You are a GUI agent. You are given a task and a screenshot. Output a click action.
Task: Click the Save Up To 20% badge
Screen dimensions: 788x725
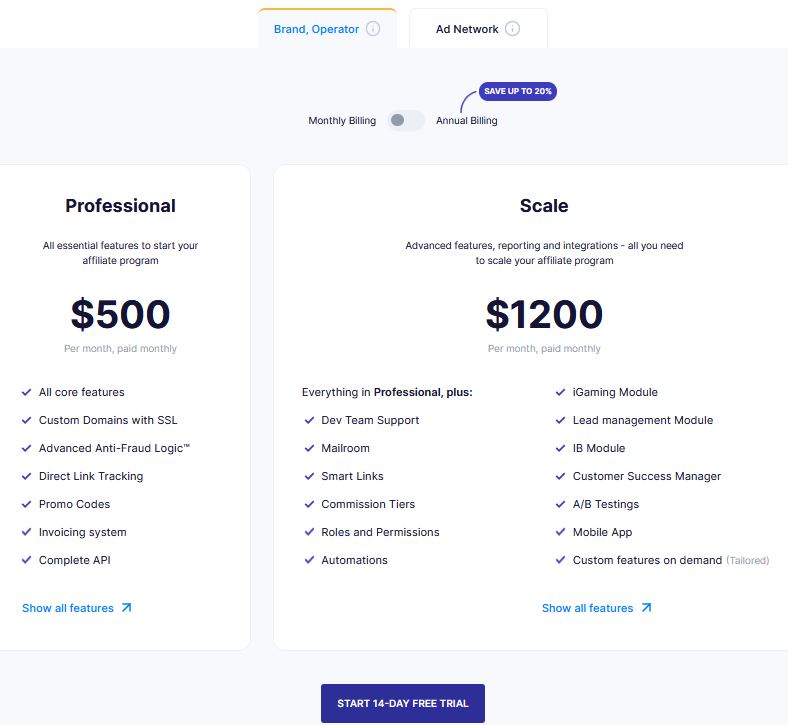(x=517, y=91)
